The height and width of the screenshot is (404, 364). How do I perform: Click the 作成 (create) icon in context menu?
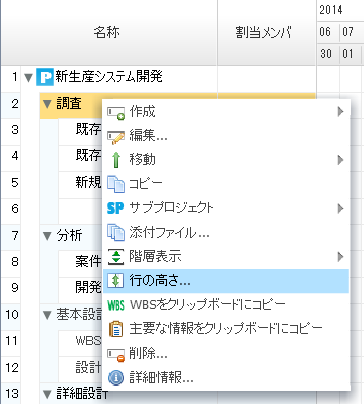point(116,112)
